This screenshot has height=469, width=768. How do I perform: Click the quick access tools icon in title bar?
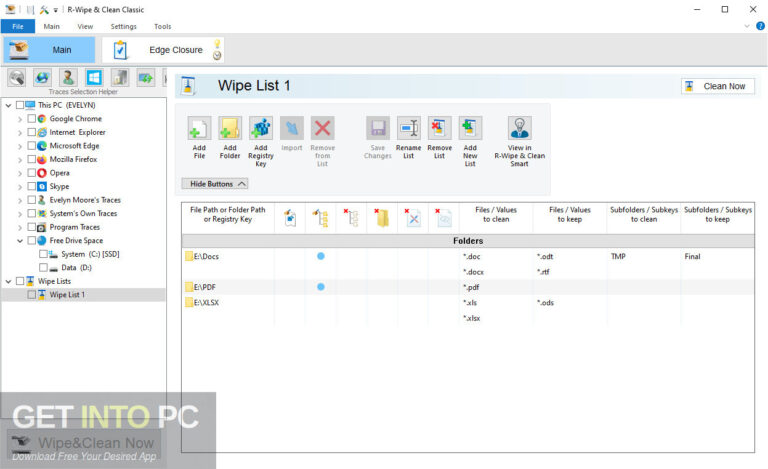[44, 9]
